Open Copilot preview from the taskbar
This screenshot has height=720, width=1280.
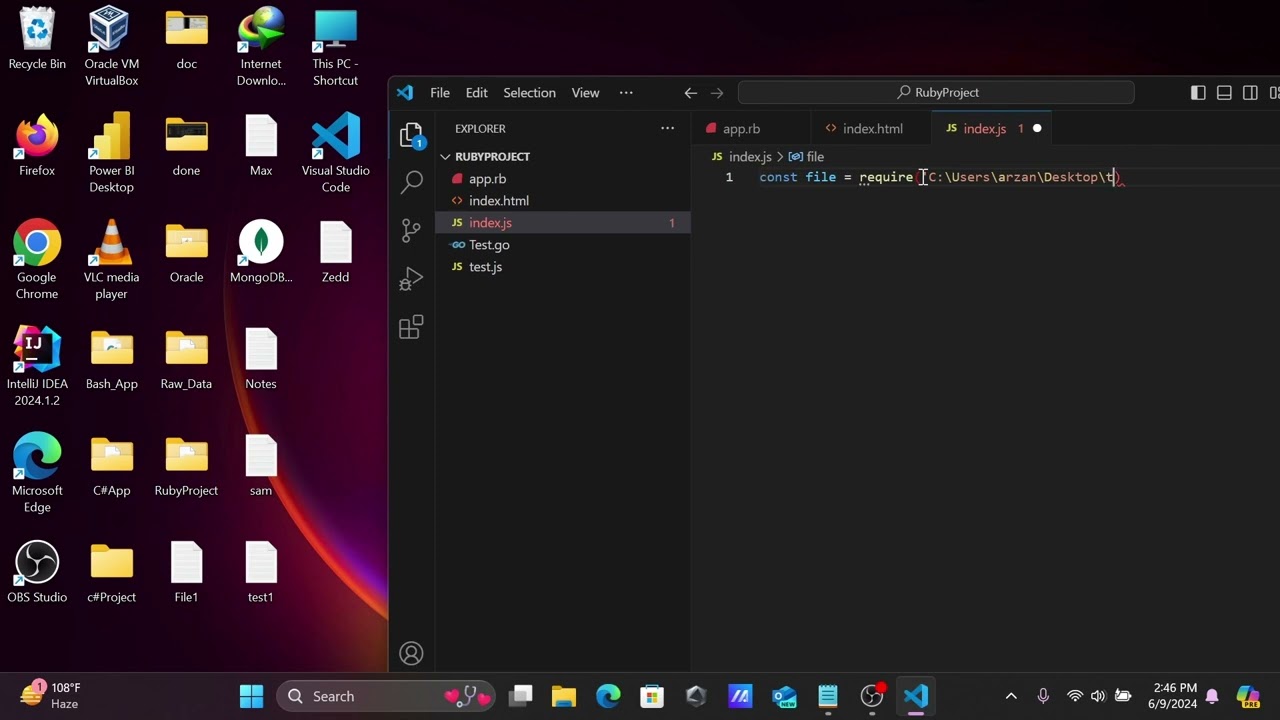[1247, 696]
